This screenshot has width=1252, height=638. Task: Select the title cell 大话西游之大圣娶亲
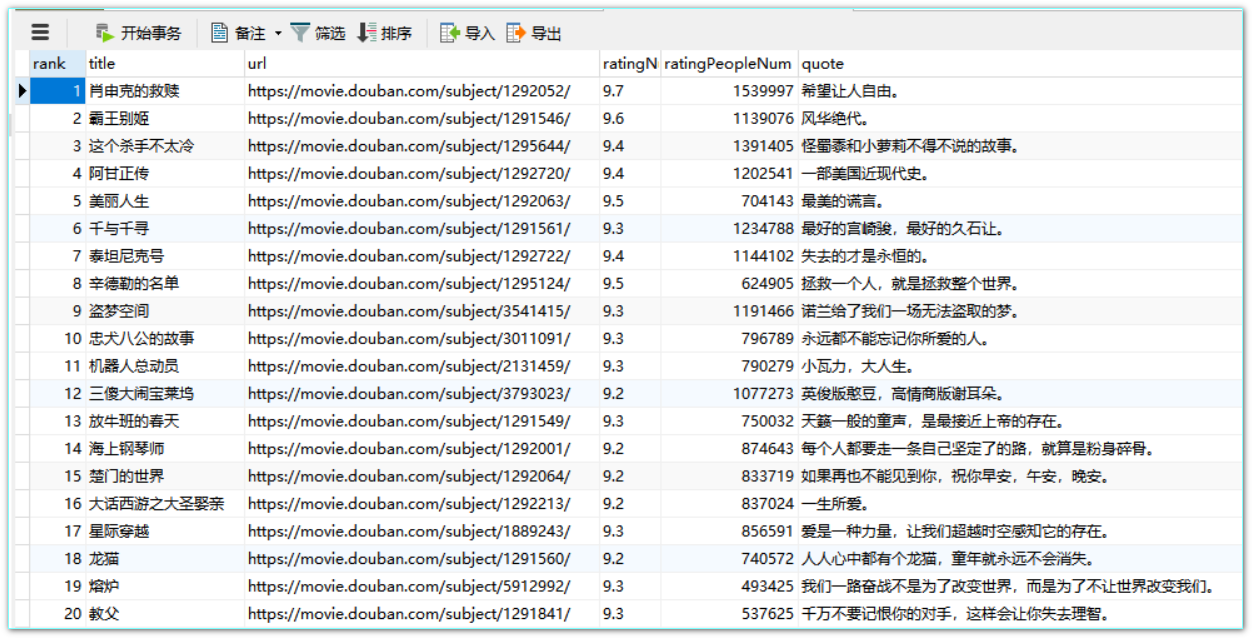[165, 504]
